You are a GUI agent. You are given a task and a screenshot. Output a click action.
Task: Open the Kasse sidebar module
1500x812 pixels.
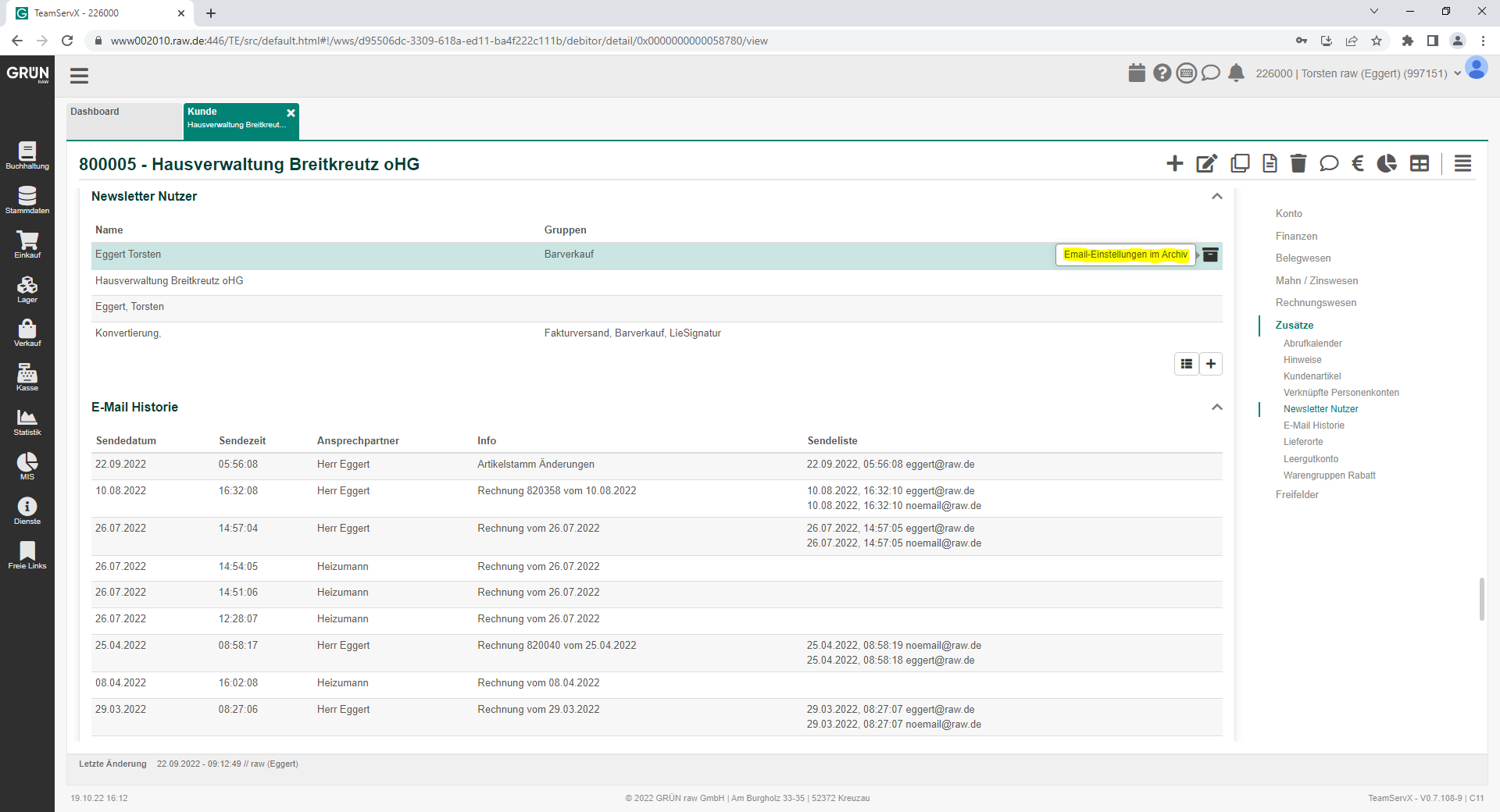[27, 377]
